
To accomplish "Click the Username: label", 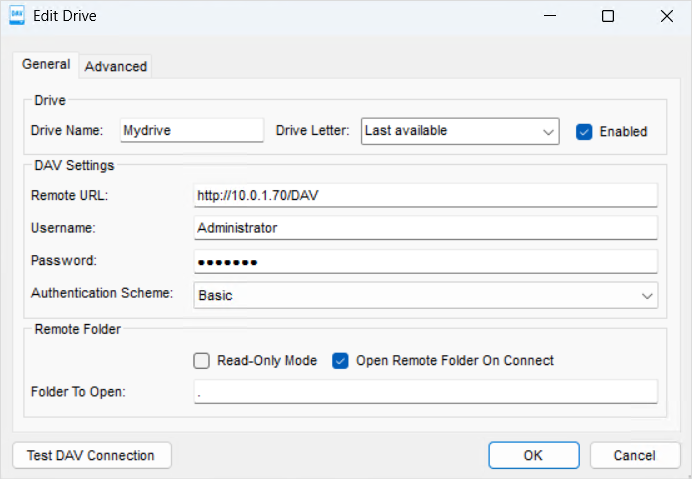I will tap(63, 228).
